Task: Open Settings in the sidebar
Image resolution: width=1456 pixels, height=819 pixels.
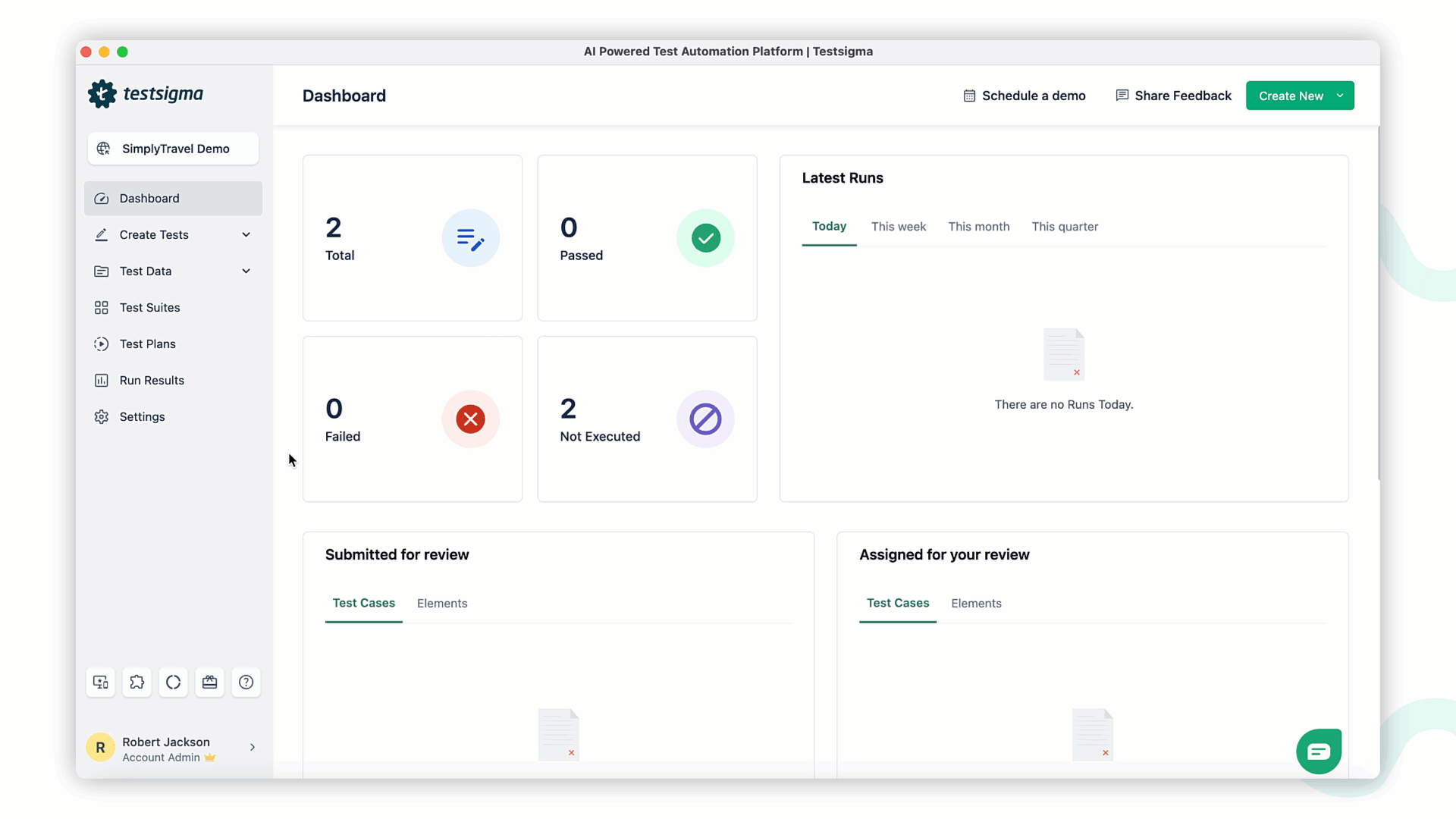Action: point(174,417)
